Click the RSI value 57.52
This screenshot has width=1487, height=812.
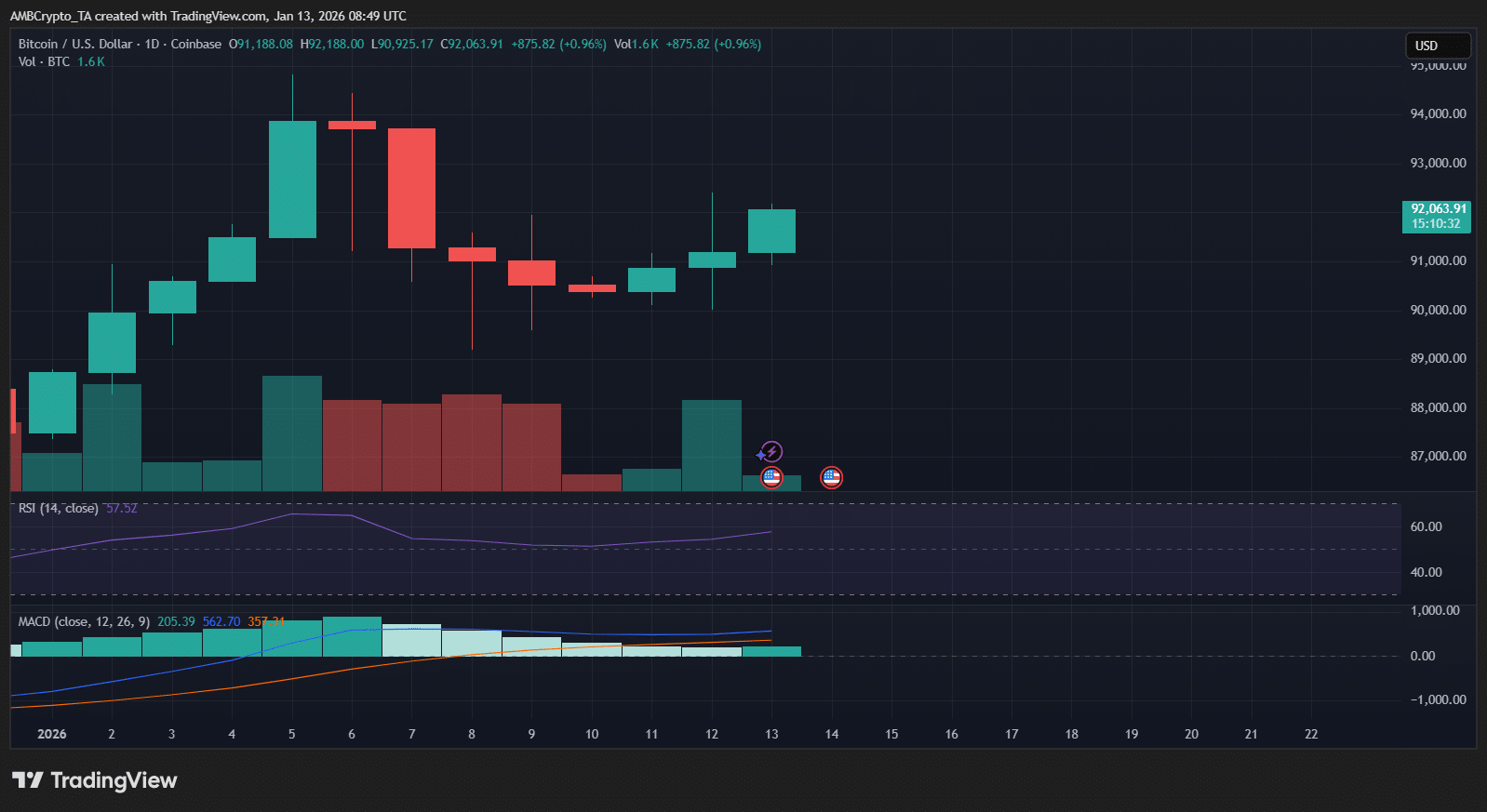tap(121, 508)
